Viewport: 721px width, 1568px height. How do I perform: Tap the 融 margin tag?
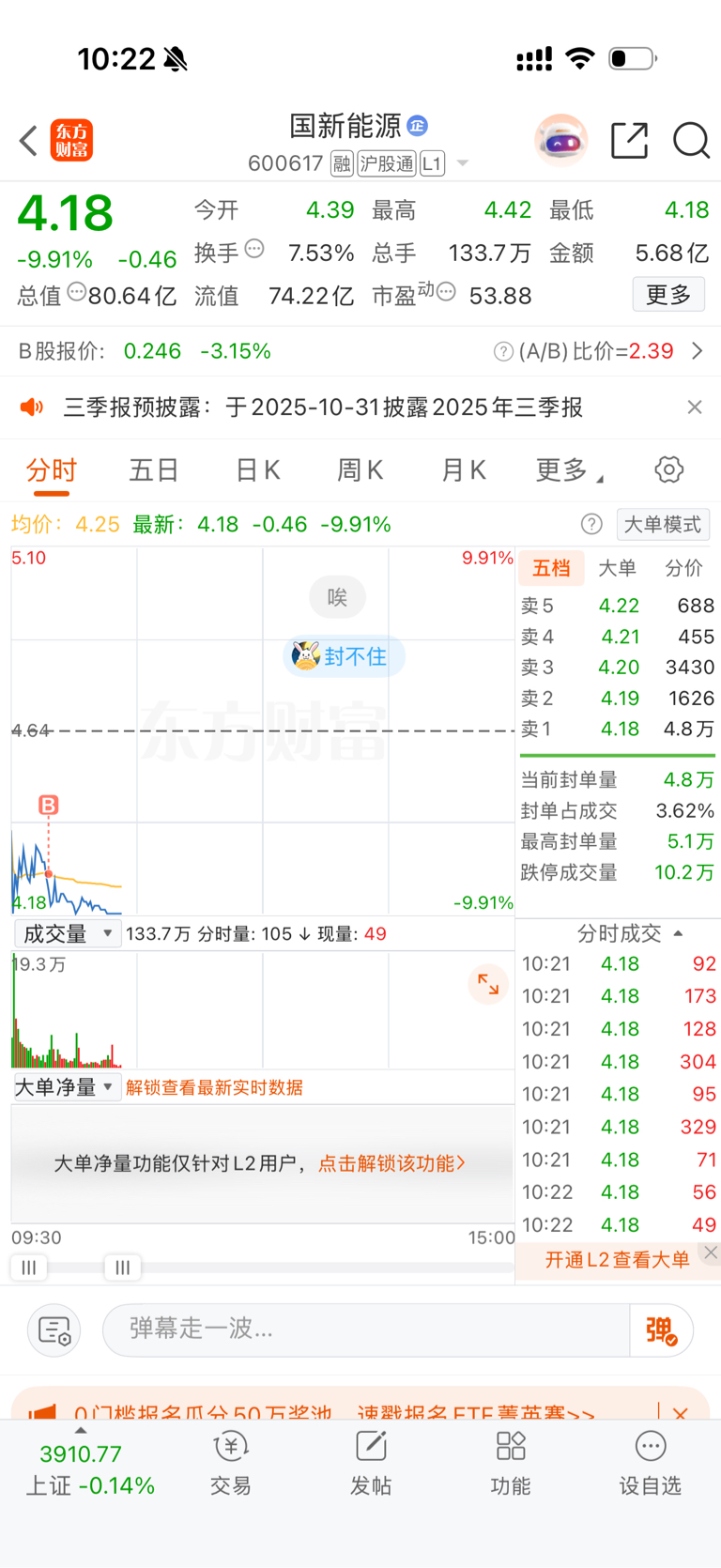[x=342, y=164]
